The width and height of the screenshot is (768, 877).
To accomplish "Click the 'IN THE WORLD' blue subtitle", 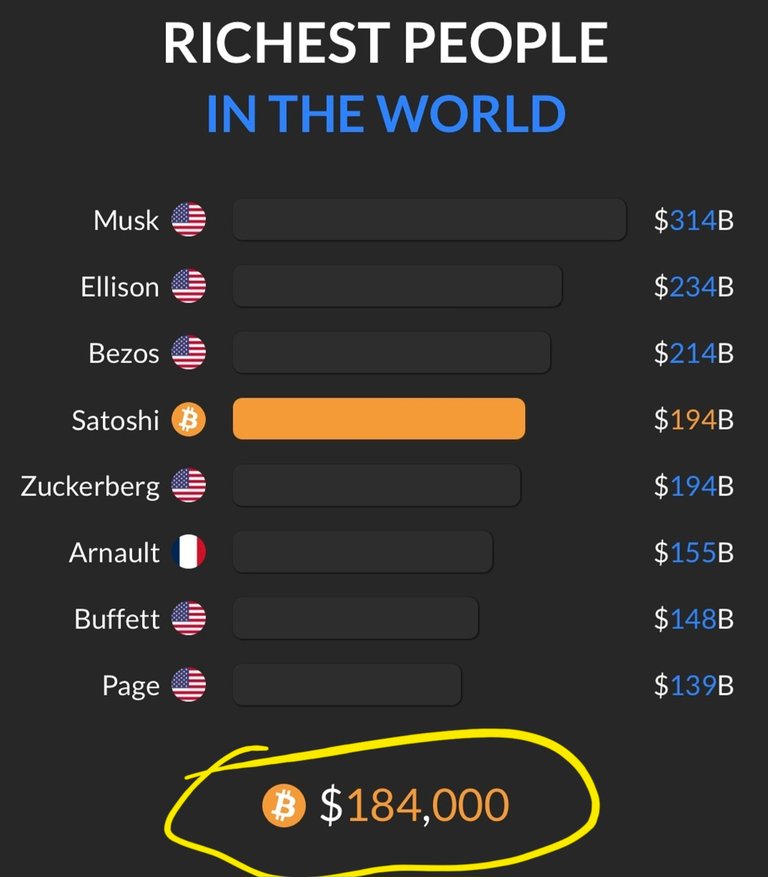I will (386, 114).
